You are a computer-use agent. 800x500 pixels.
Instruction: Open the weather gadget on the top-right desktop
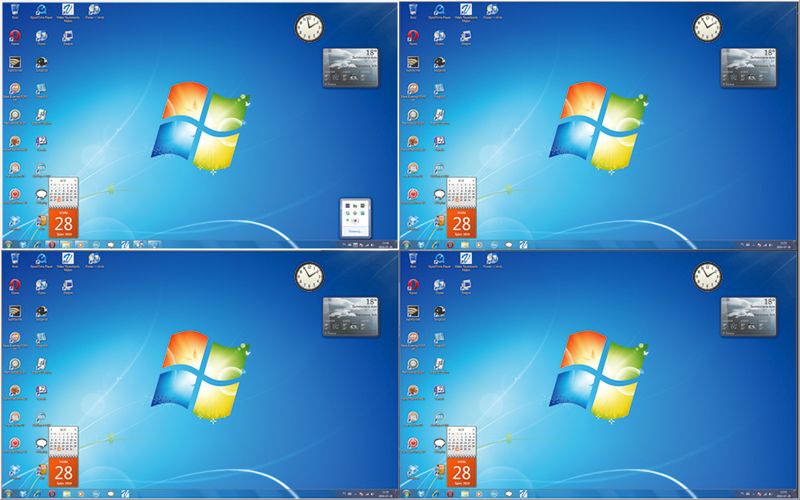[748, 67]
